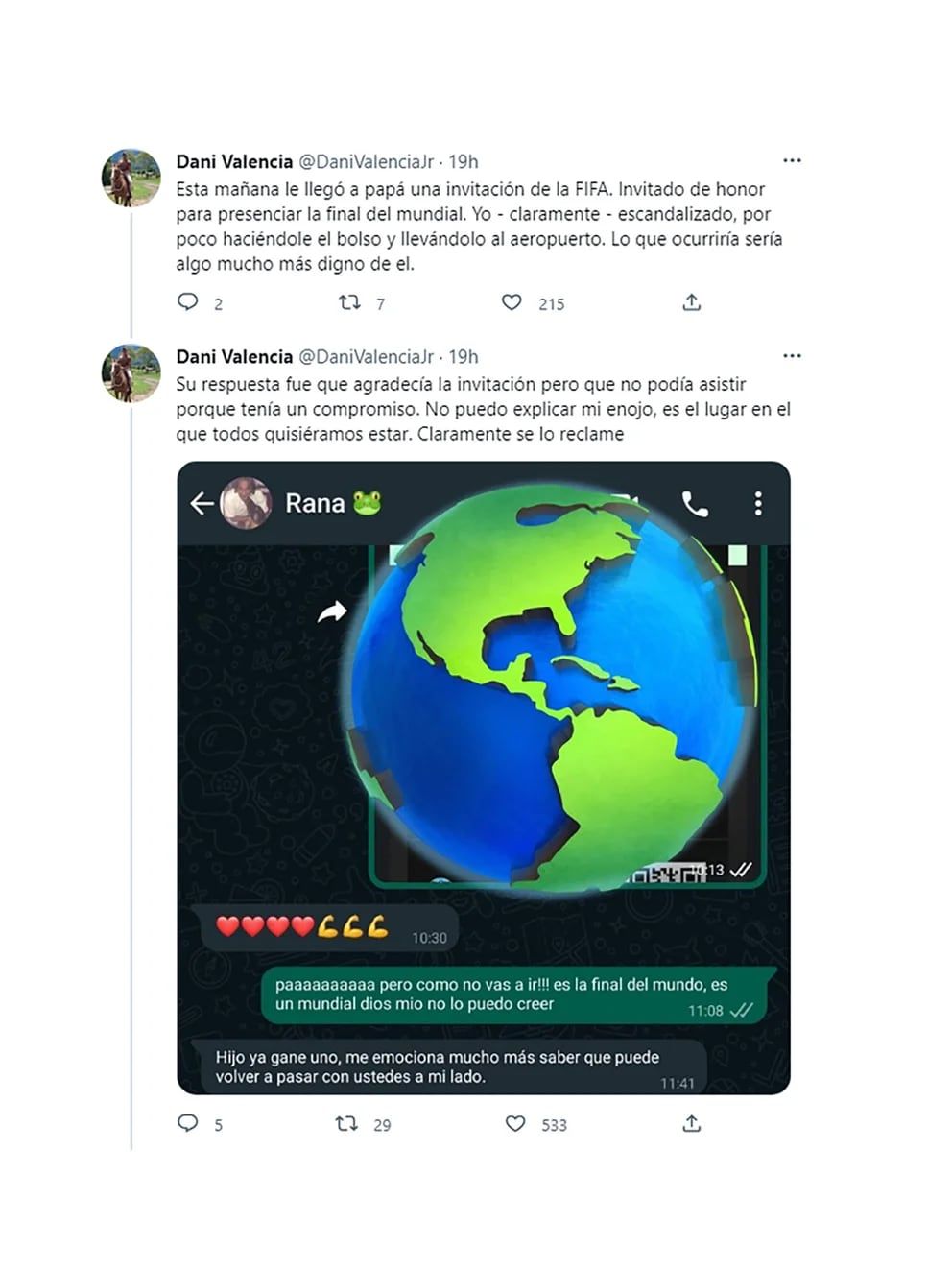
Task: Like the second tweet with 533 likes
Action: pyautogui.click(x=515, y=1123)
